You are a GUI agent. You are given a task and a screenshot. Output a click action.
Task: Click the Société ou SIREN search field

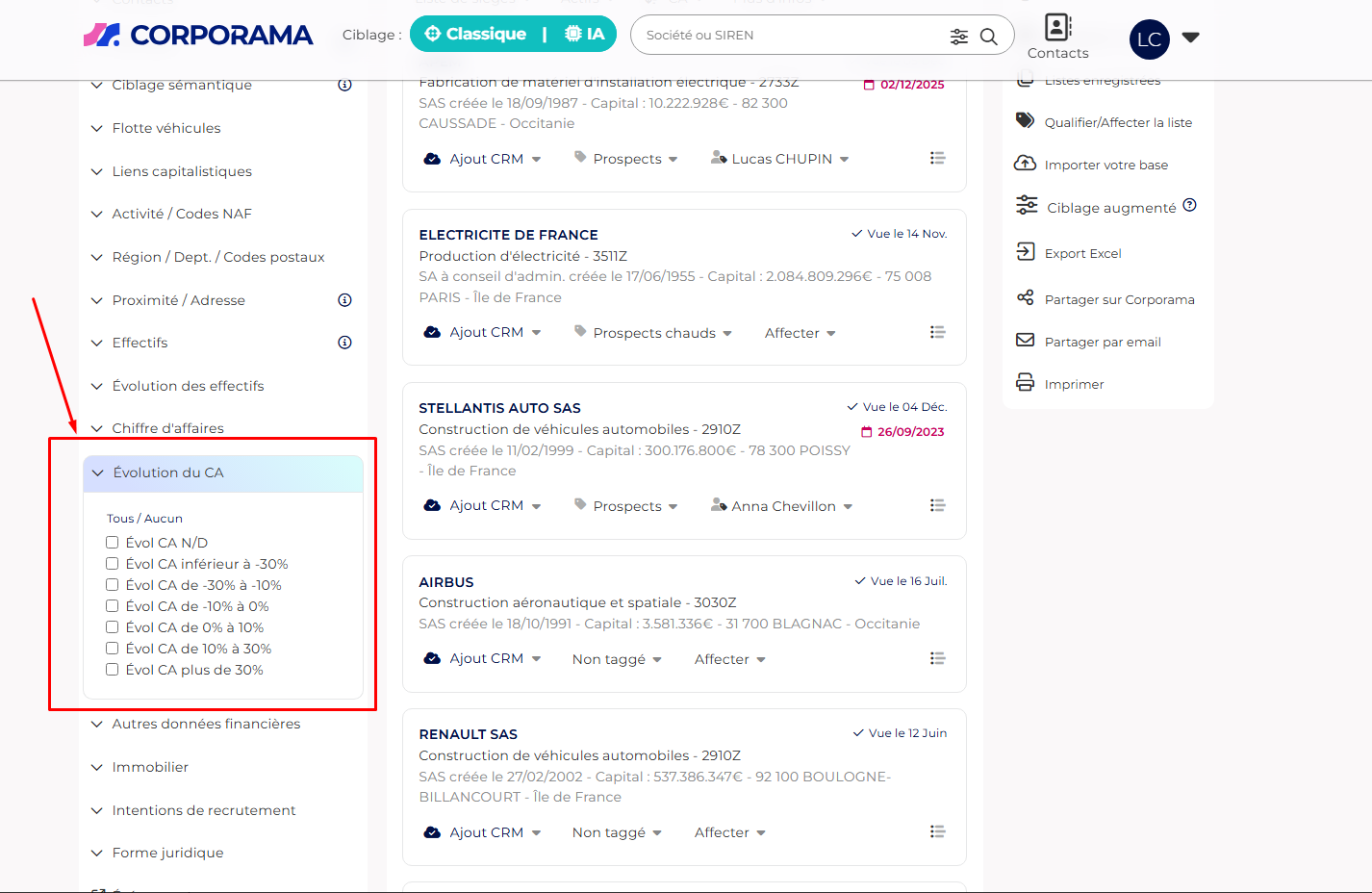tap(789, 36)
